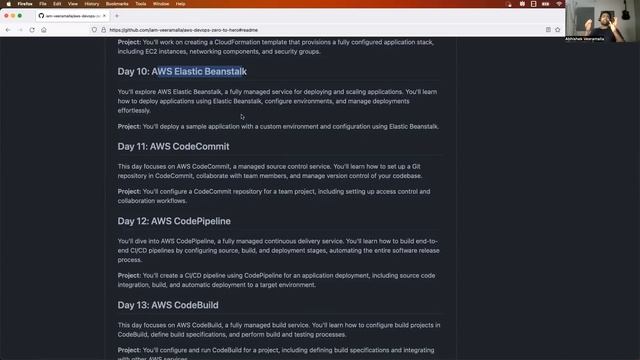640x360 pixels.
Task: Open the Firefox application menu
Action: pyautogui.click(x=25, y=4)
